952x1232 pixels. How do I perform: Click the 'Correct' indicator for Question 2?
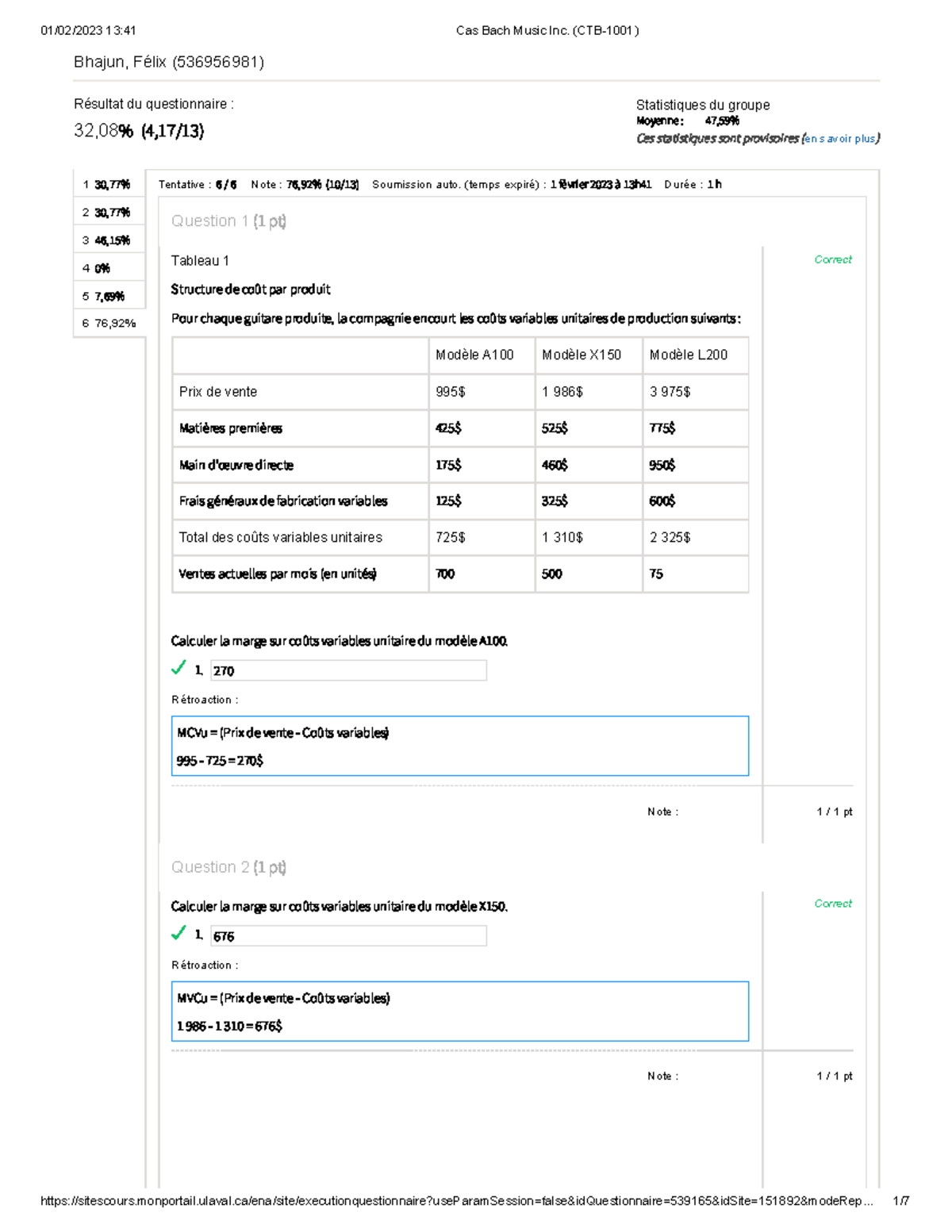(832, 904)
